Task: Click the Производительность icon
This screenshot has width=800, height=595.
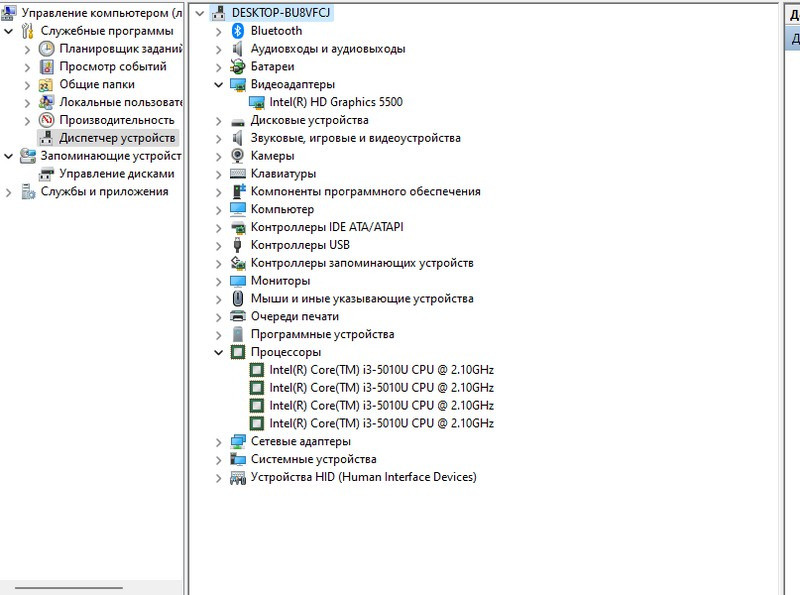Action: (x=46, y=120)
